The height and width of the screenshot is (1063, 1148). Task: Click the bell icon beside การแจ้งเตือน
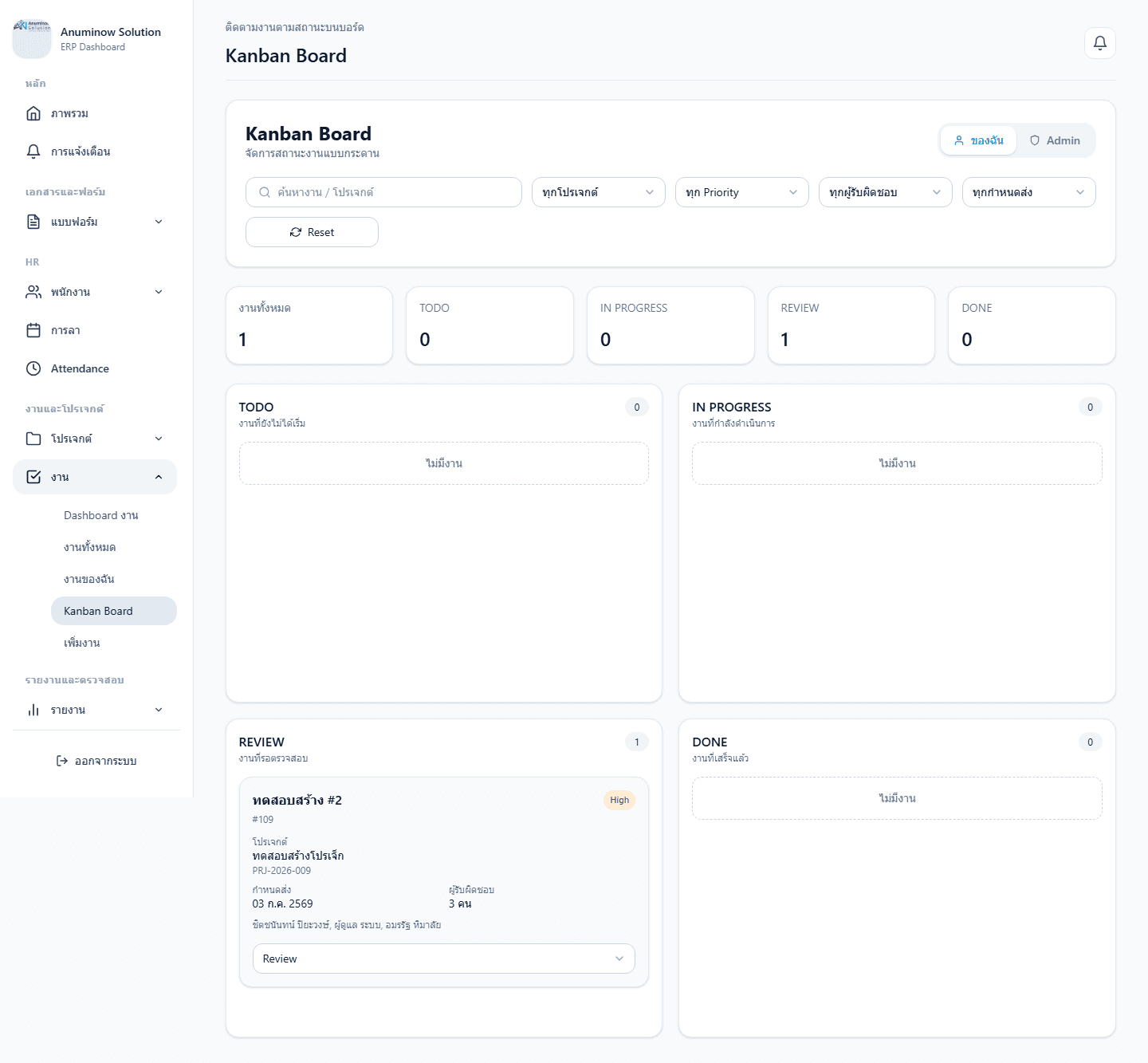click(33, 152)
